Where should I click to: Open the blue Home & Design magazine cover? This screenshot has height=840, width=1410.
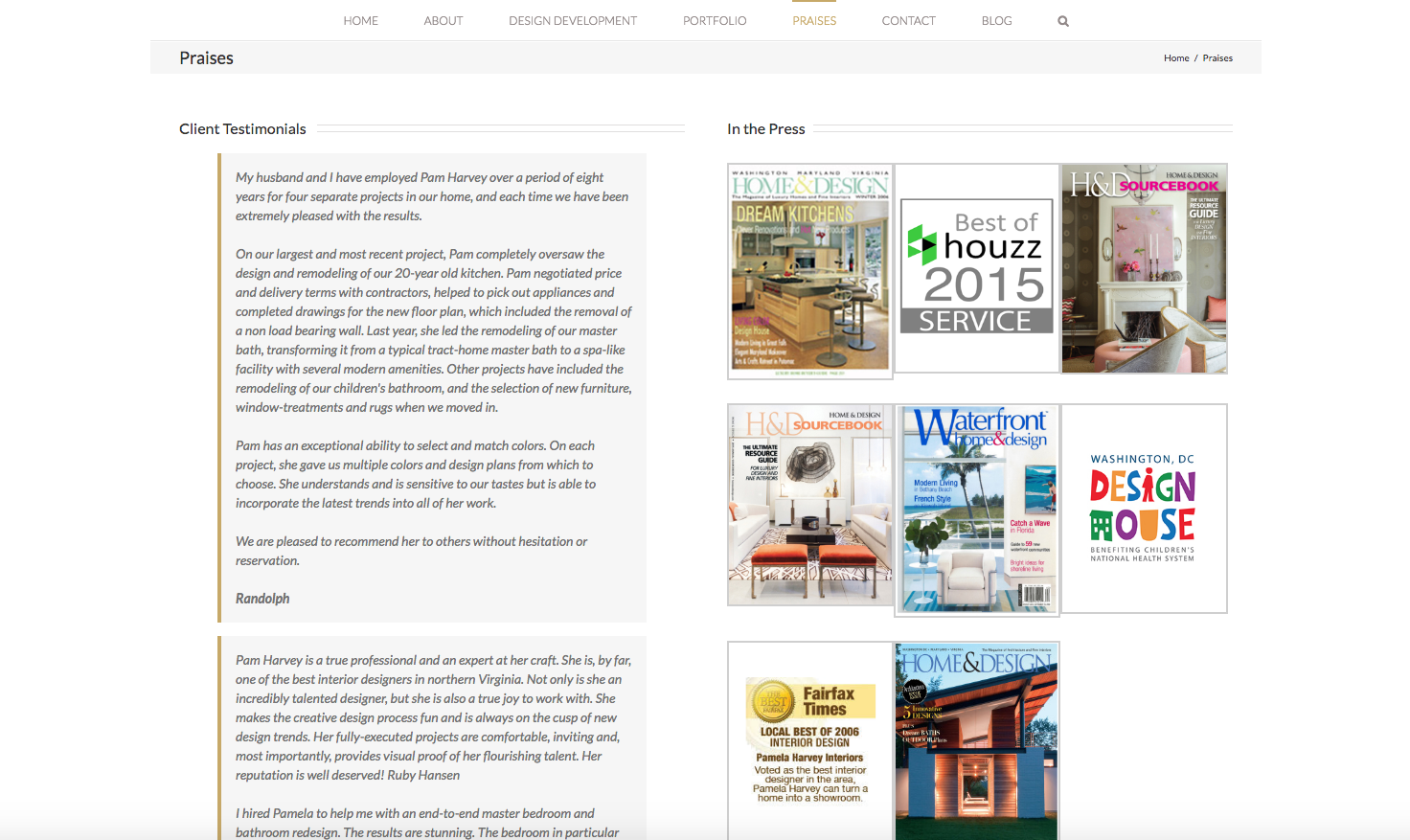point(977,741)
